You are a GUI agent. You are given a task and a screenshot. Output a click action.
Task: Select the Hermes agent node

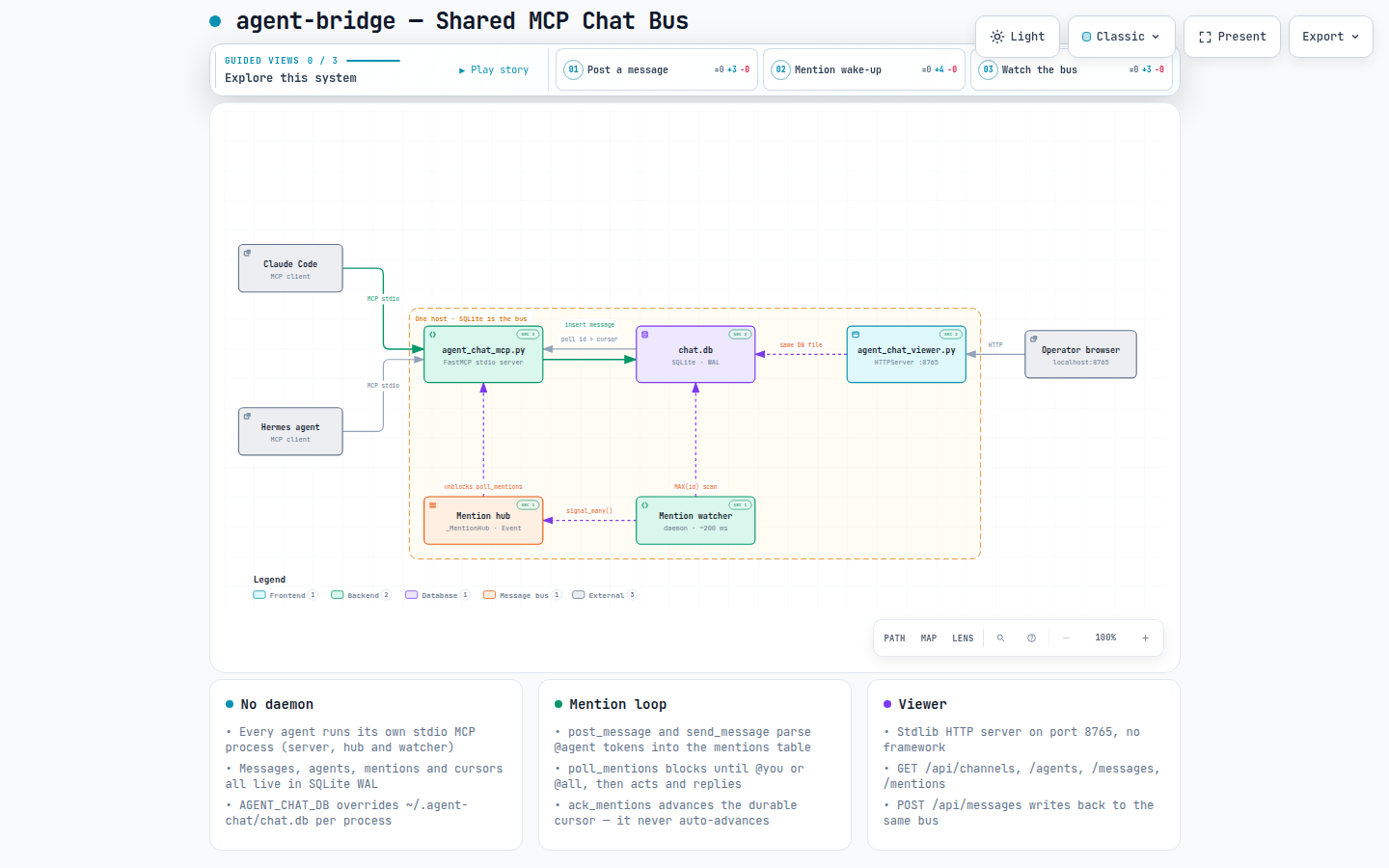[x=290, y=431]
